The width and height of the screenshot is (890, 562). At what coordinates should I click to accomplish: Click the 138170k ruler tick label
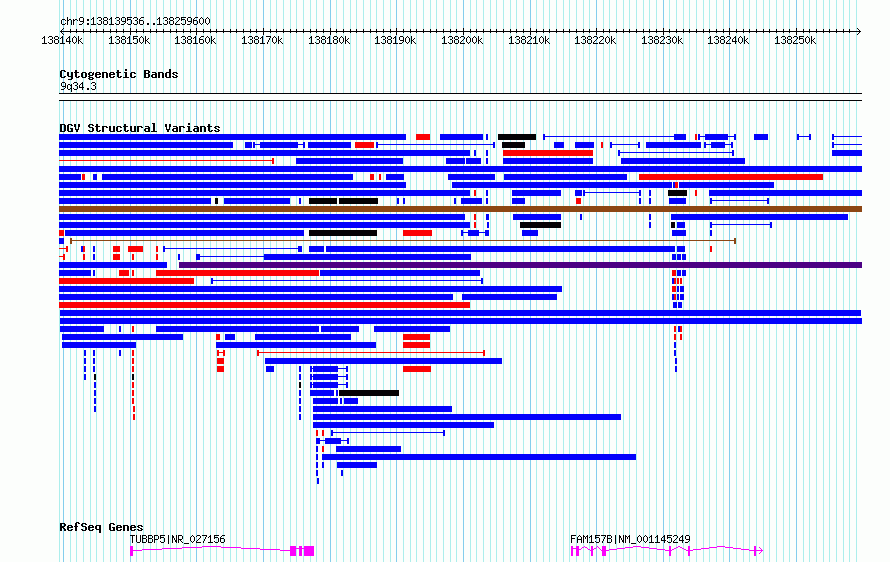262,40
